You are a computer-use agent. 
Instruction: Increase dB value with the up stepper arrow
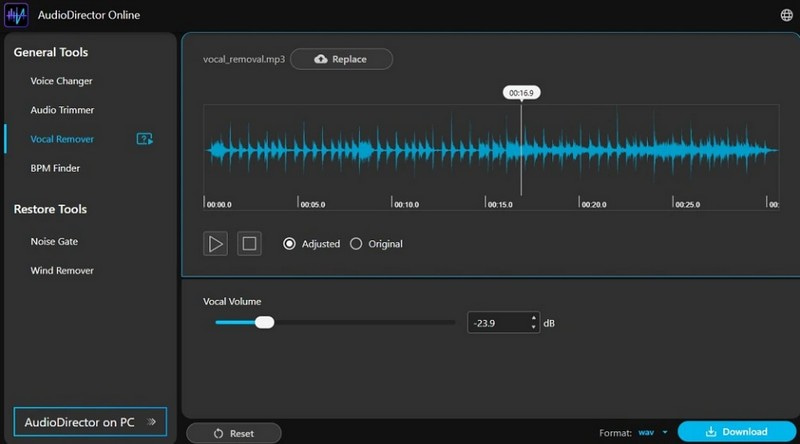[x=534, y=318]
